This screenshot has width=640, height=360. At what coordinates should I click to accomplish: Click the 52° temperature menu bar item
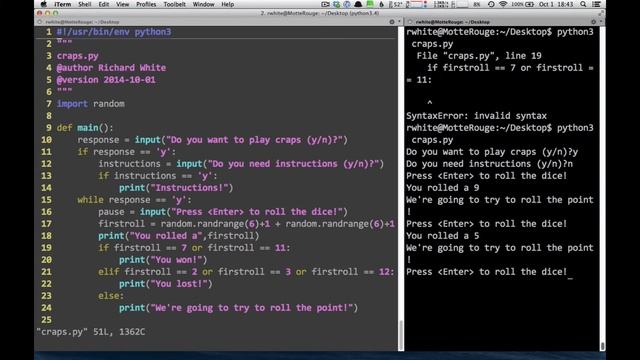[x=396, y=4]
